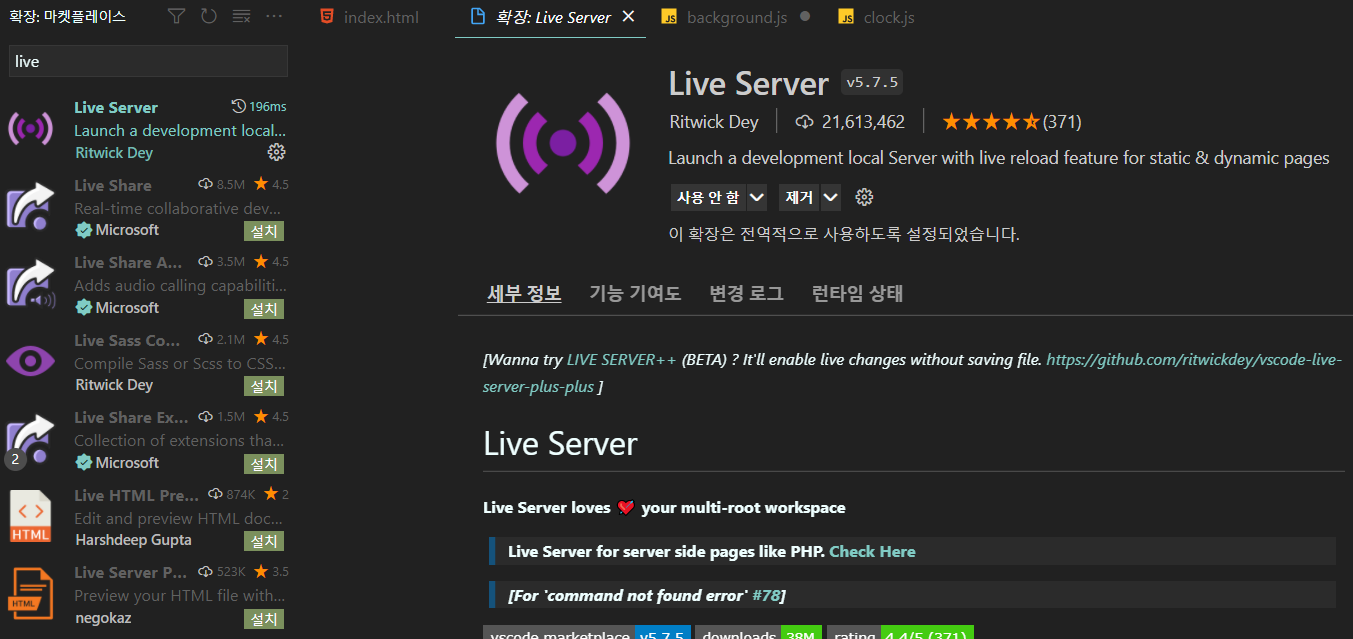Open manage gear for Live Server in list
The image size is (1353, 639).
point(277,152)
